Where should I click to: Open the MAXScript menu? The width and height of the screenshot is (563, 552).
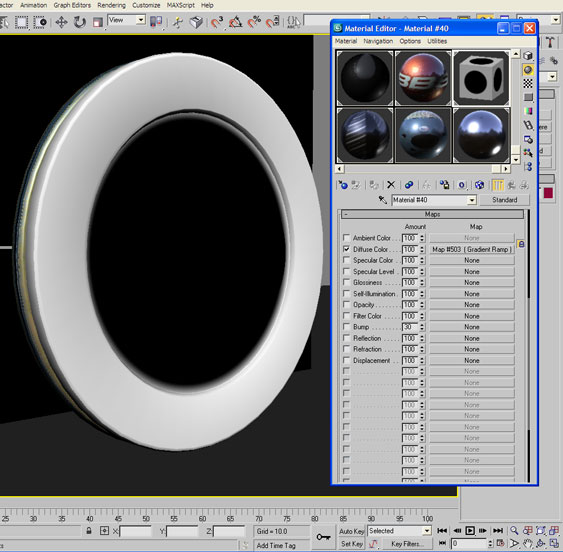181,5
